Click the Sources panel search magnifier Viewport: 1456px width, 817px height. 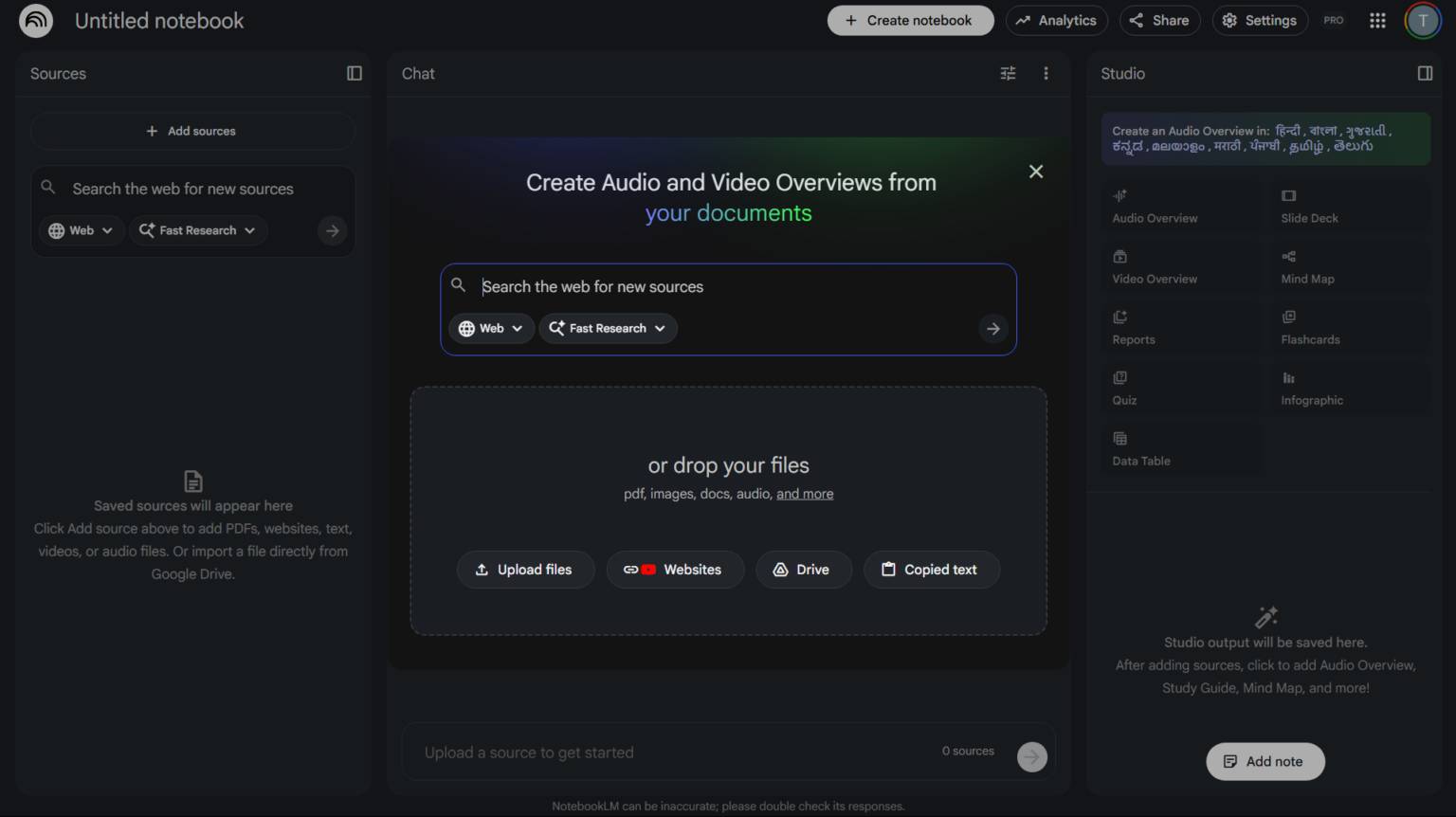[48, 188]
